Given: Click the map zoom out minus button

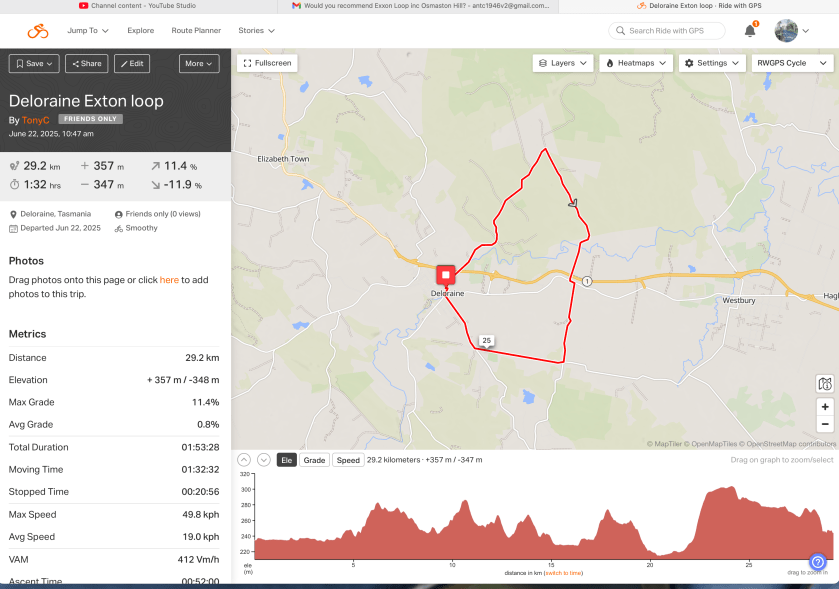Looking at the screenshot, I should 824,424.
